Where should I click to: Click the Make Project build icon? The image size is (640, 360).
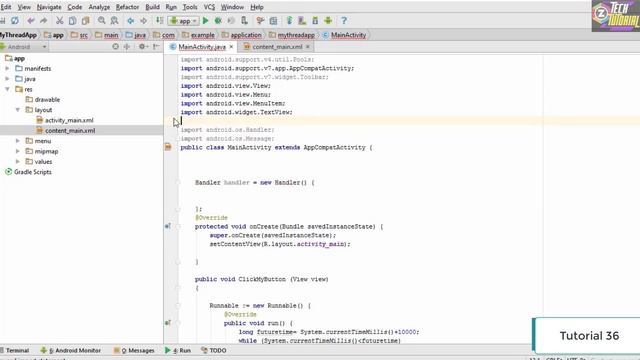click(160, 20)
